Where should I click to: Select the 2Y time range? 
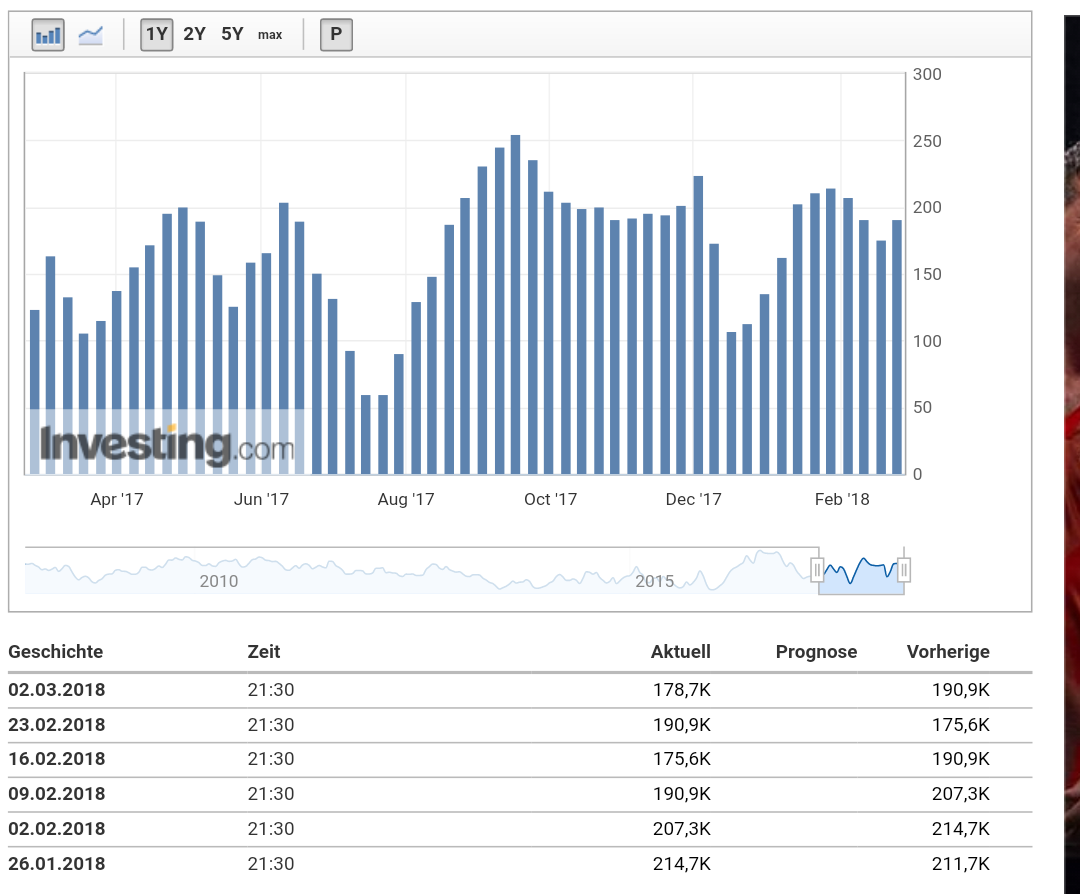[x=194, y=34]
